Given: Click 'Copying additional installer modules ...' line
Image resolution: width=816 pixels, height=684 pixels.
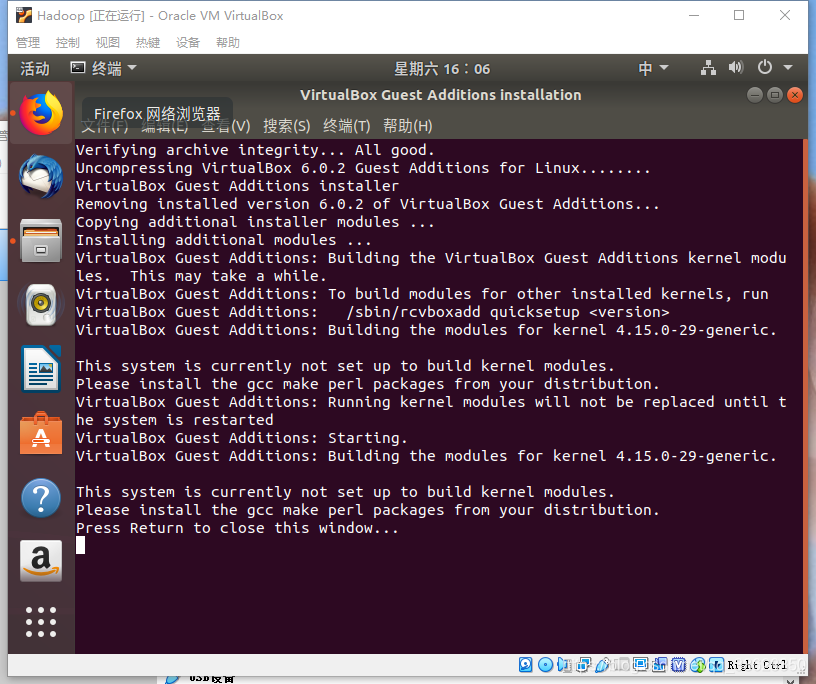Looking at the screenshot, I should [255, 222].
